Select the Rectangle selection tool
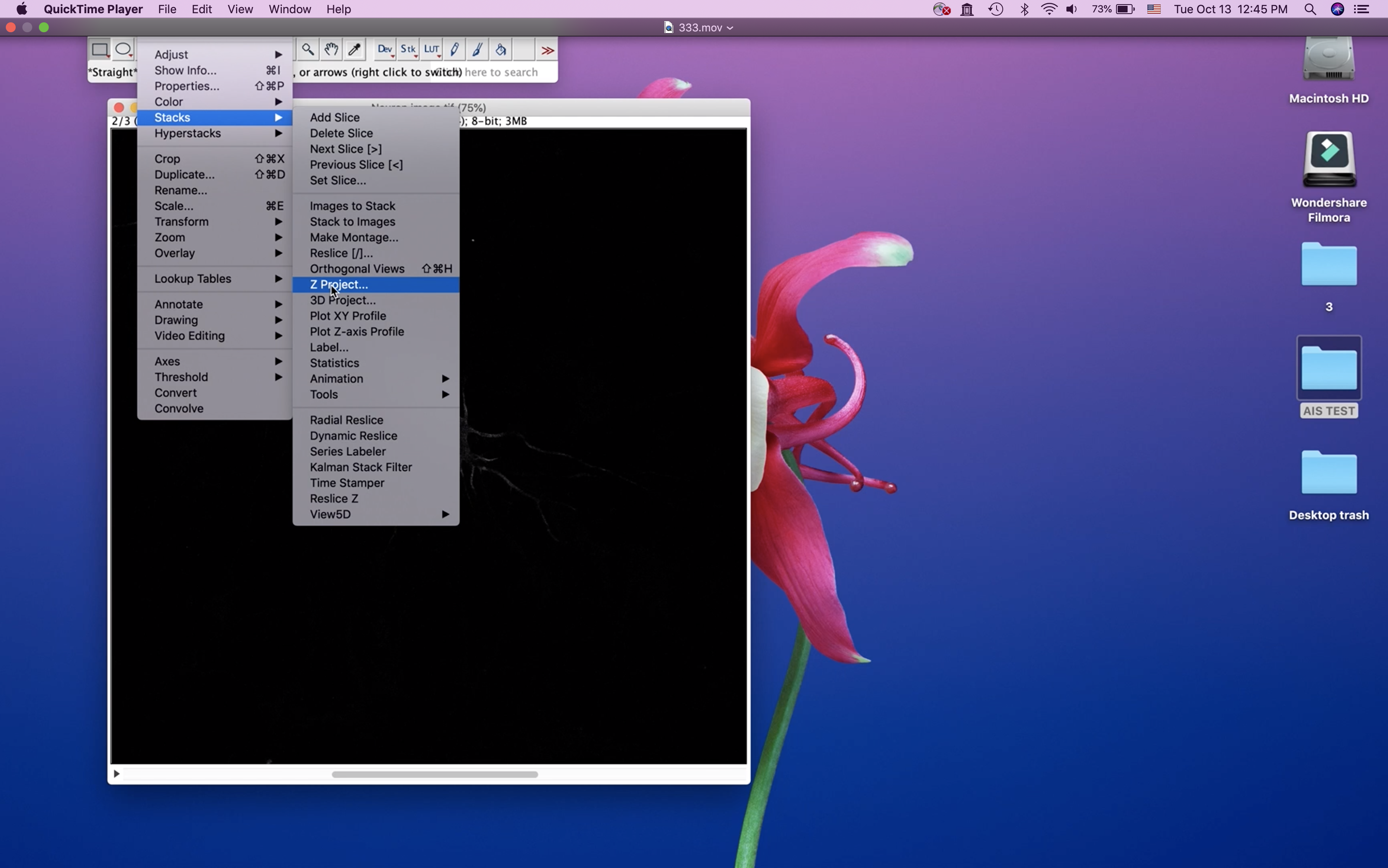 100,49
